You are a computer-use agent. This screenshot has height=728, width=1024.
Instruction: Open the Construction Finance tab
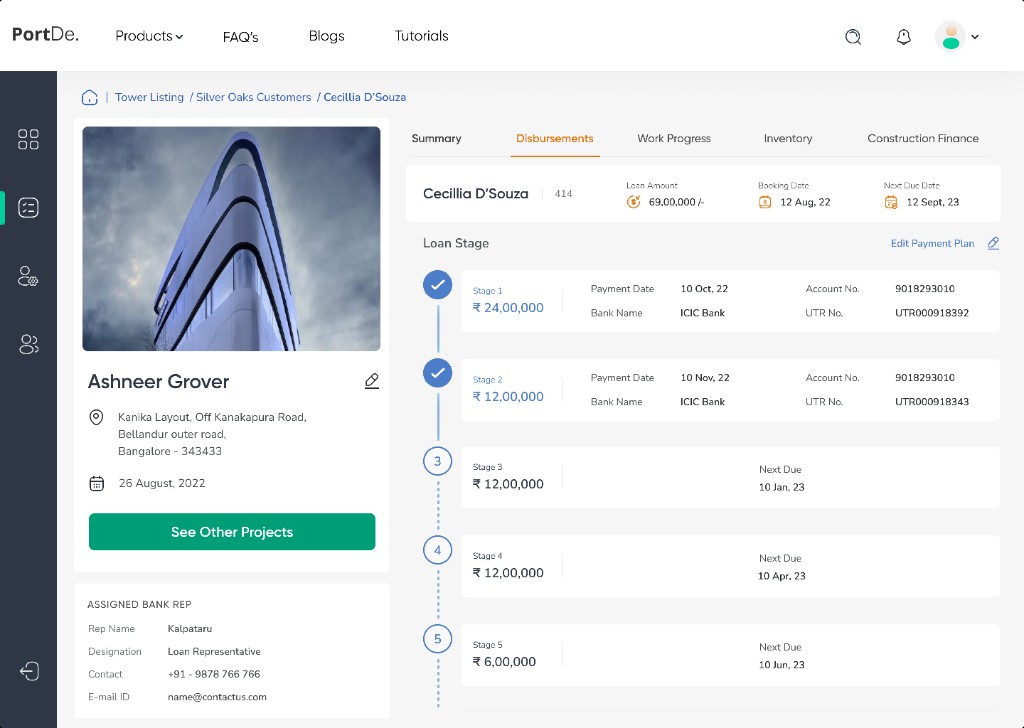point(923,138)
